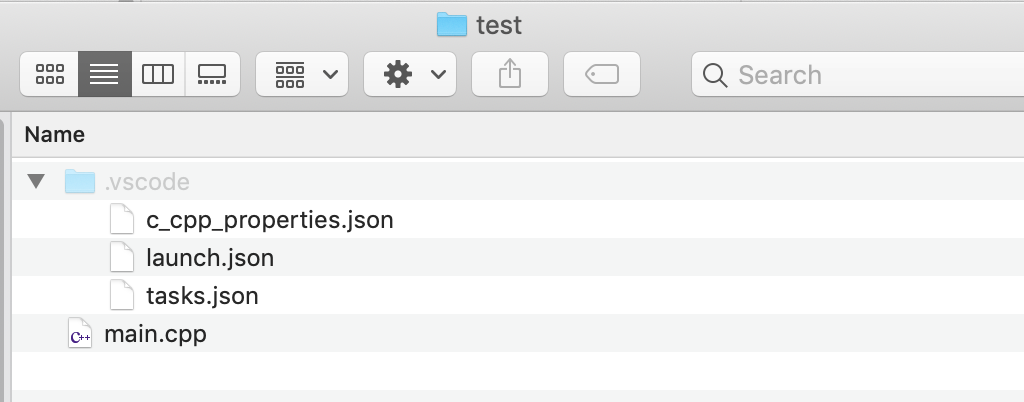Image resolution: width=1024 pixels, height=402 pixels.
Task: Click the Edit Tags button
Action: click(602, 74)
